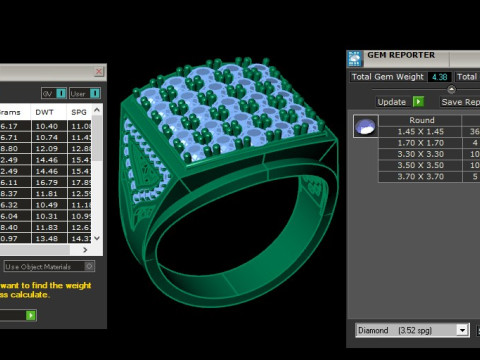Click the DWT cell 11.81
Image resolution: width=480 pixels, height=360 pixels.
coord(49,193)
